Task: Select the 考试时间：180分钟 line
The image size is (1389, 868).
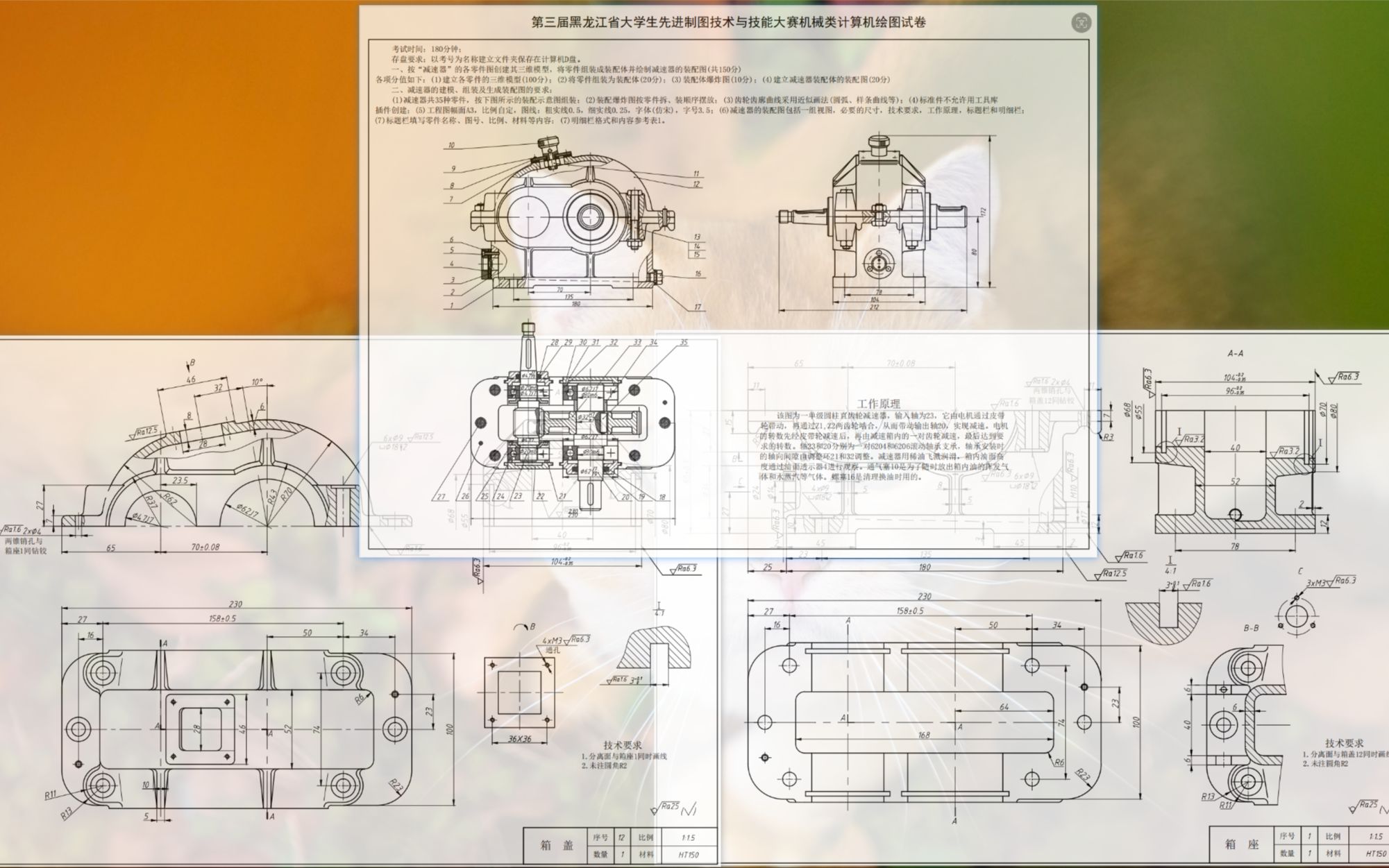Action: point(426,49)
